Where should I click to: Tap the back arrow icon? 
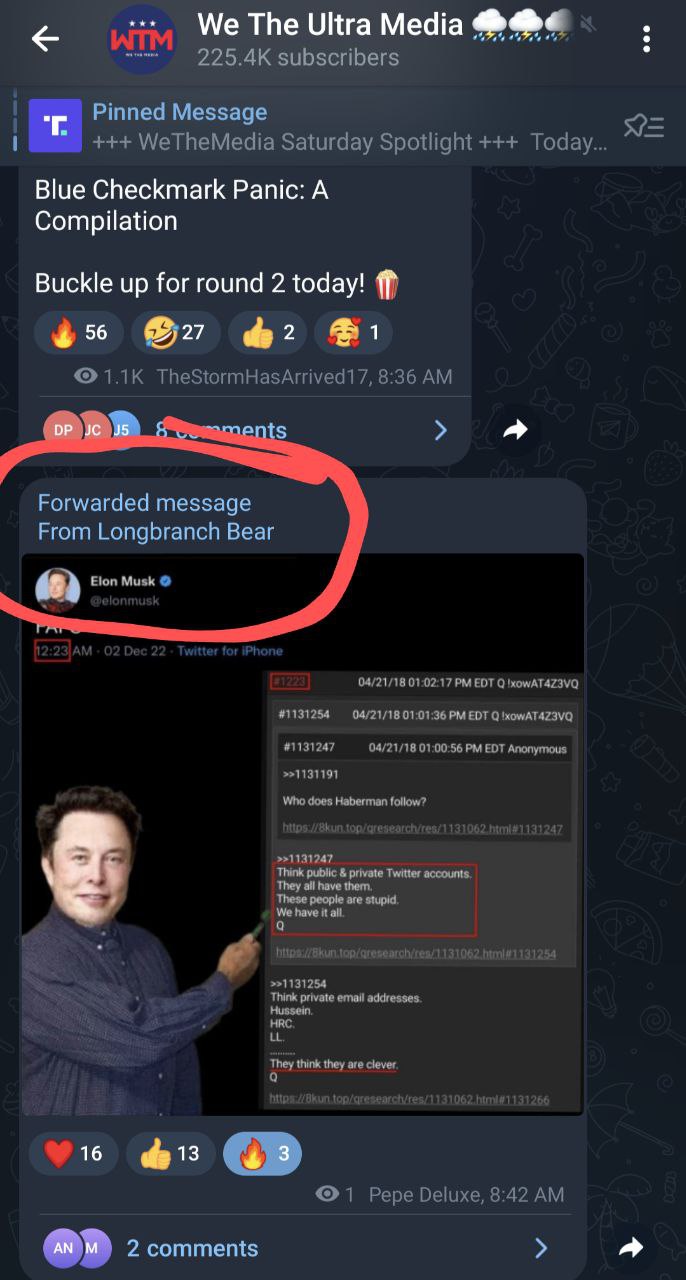point(45,40)
